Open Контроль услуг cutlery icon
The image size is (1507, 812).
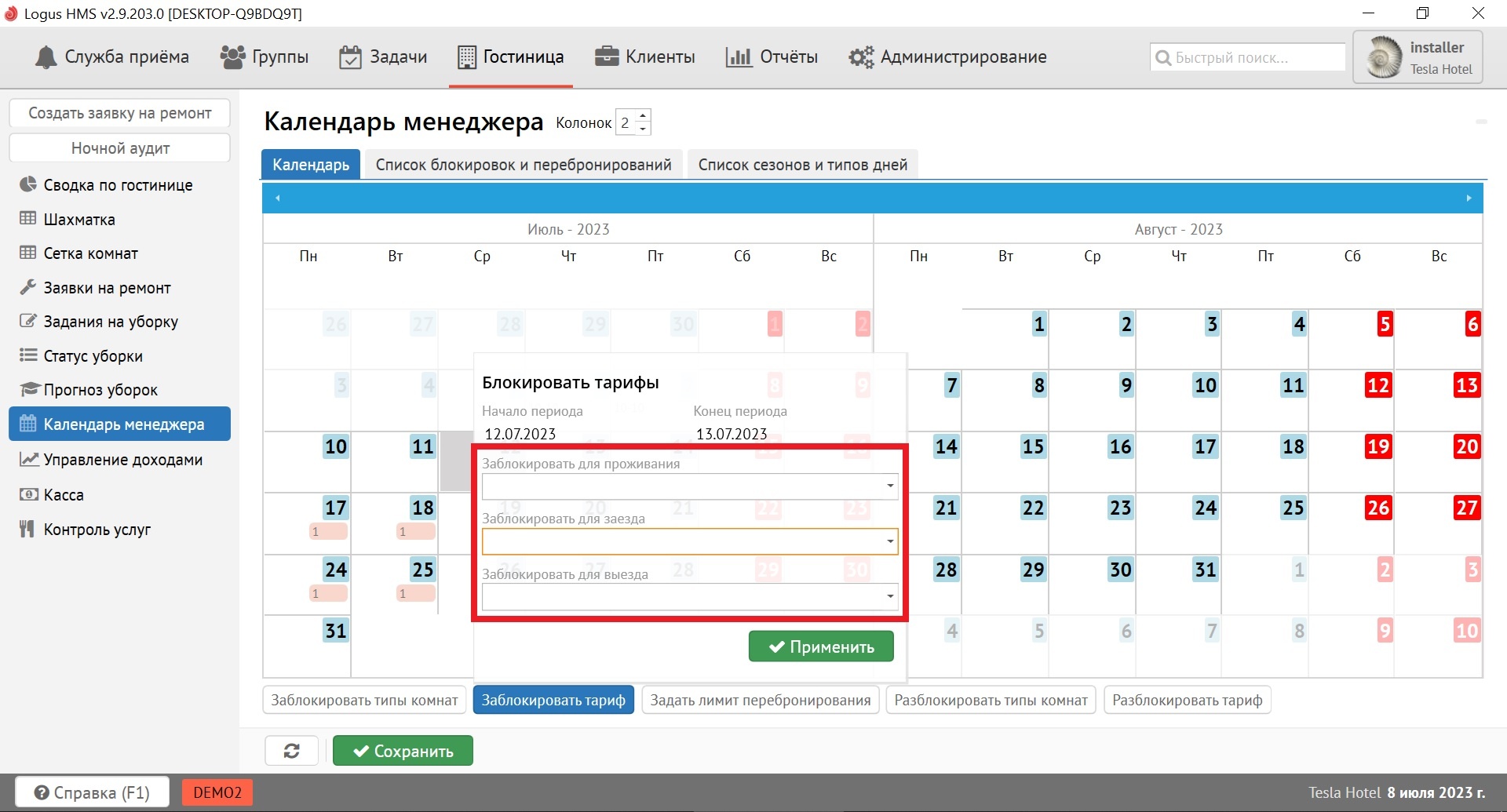coord(28,529)
